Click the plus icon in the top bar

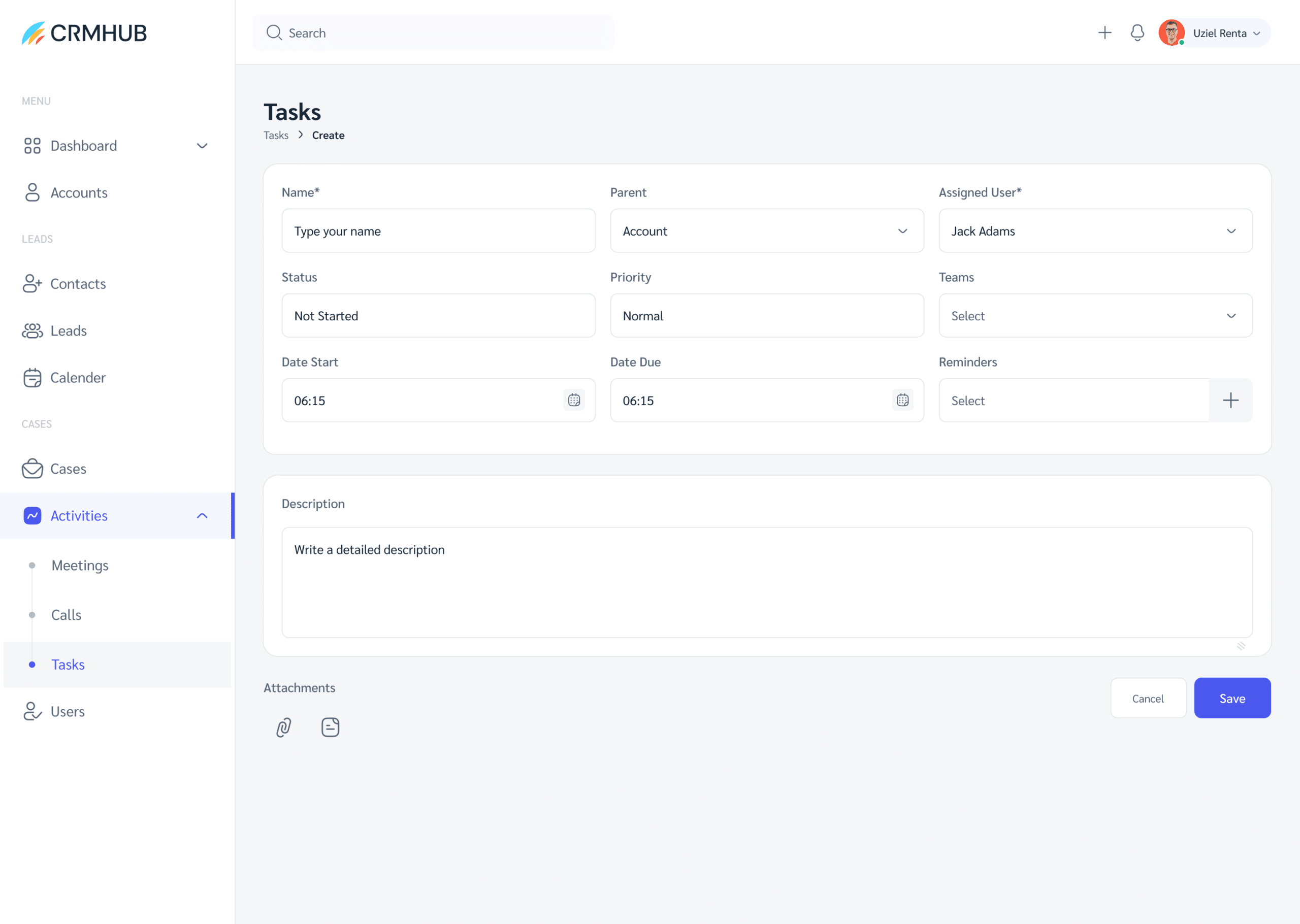(1104, 32)
